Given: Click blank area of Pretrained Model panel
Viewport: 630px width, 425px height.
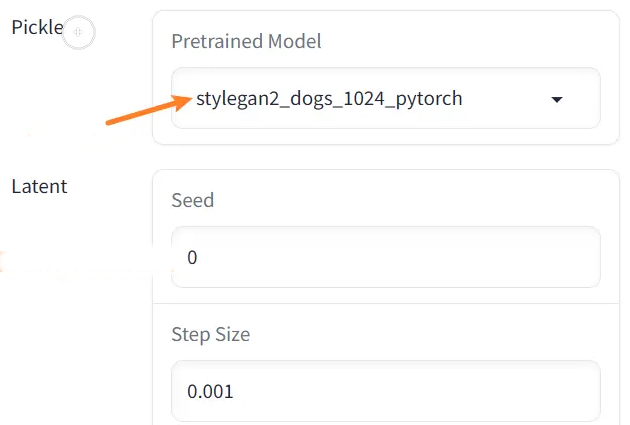Looking at the screenshot, I should 462,40.
